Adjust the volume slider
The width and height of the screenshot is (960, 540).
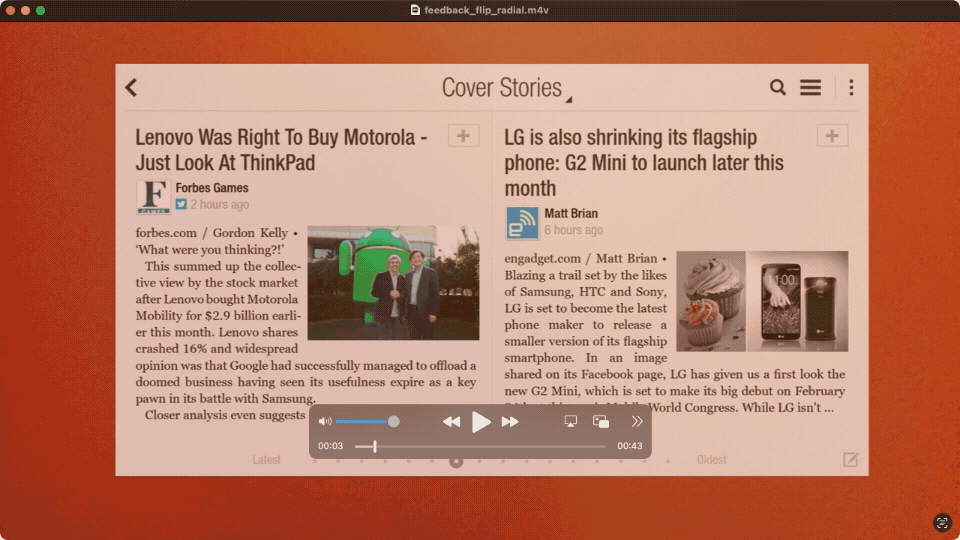click(367, 421)
